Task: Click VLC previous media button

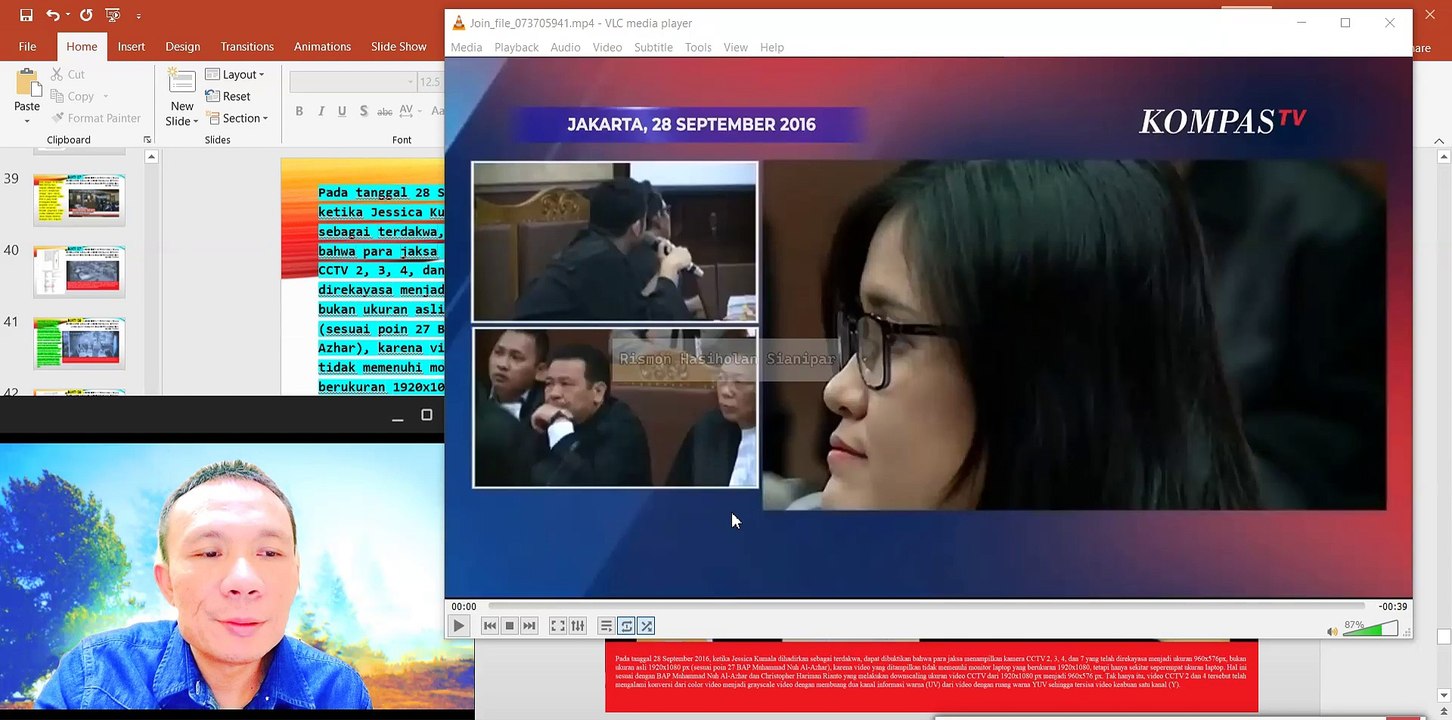Action: (x=489, y=626)
